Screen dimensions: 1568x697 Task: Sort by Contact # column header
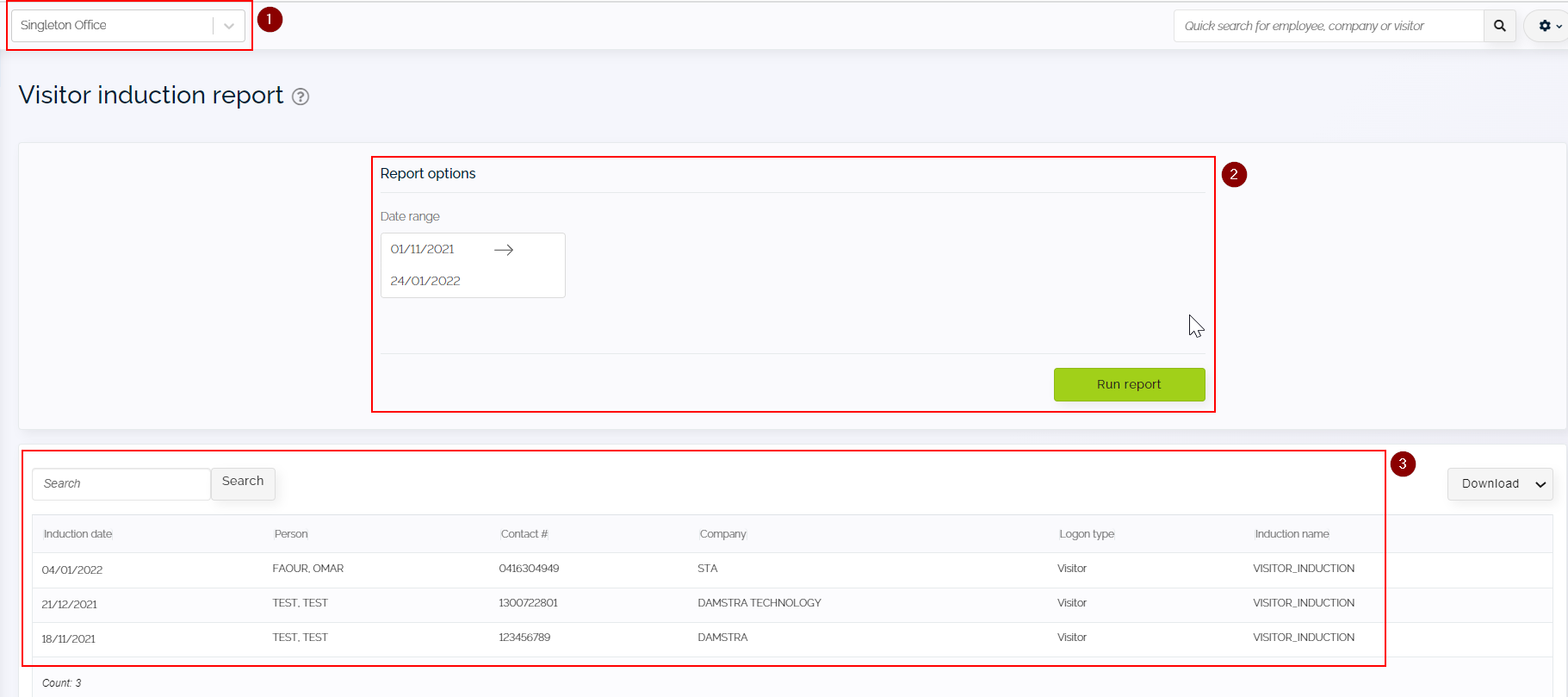524,534
